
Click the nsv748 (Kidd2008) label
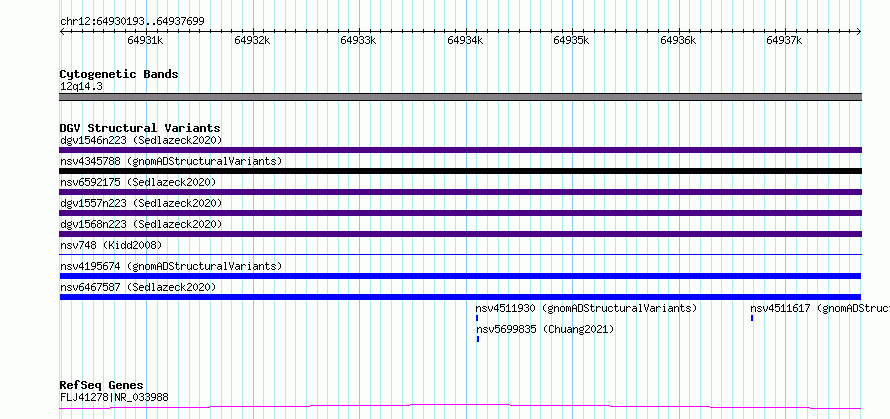pyautogui.click(x=111, y=245)
